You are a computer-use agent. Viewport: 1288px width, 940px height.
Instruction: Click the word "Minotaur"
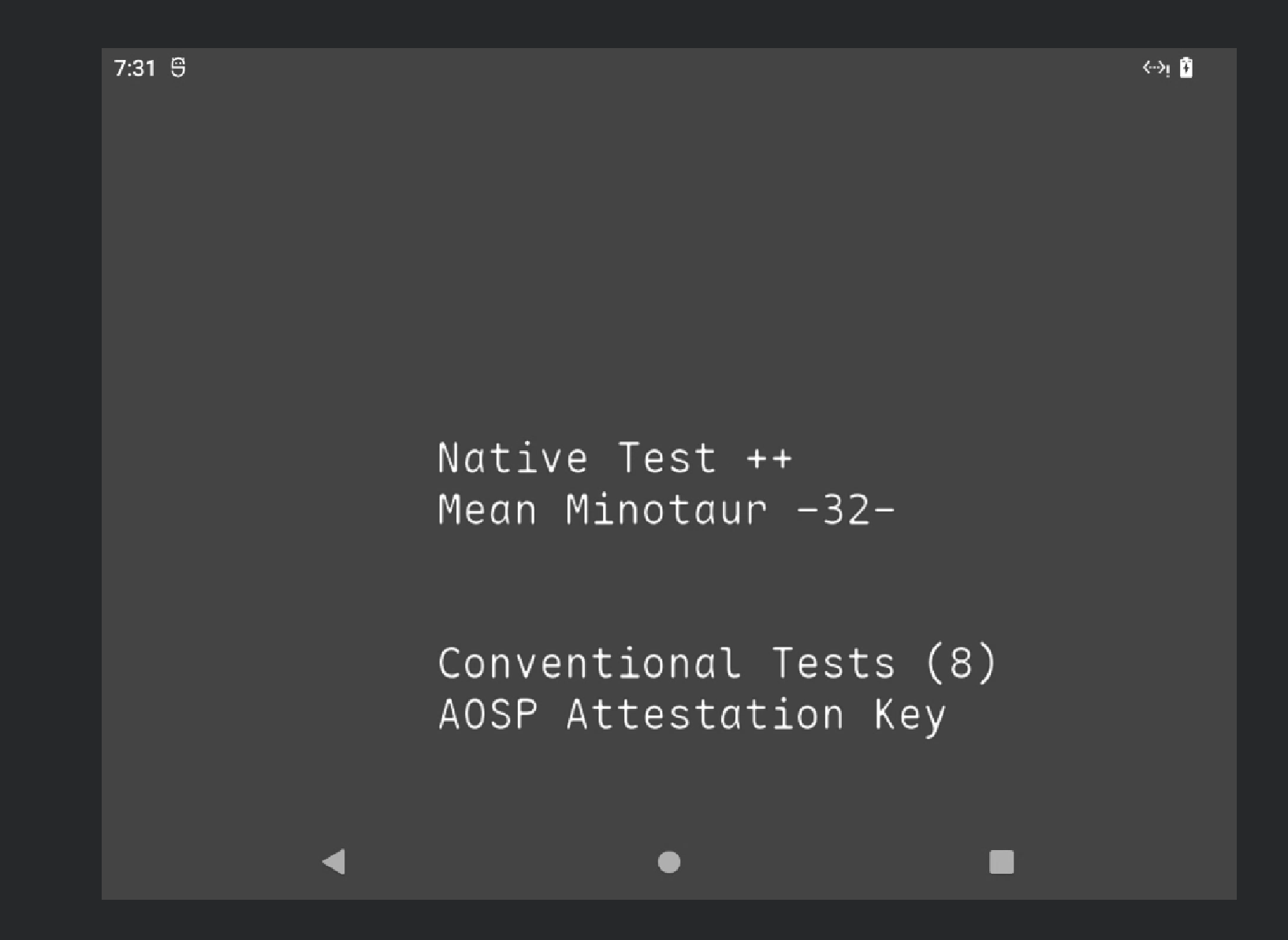point(666,510)
